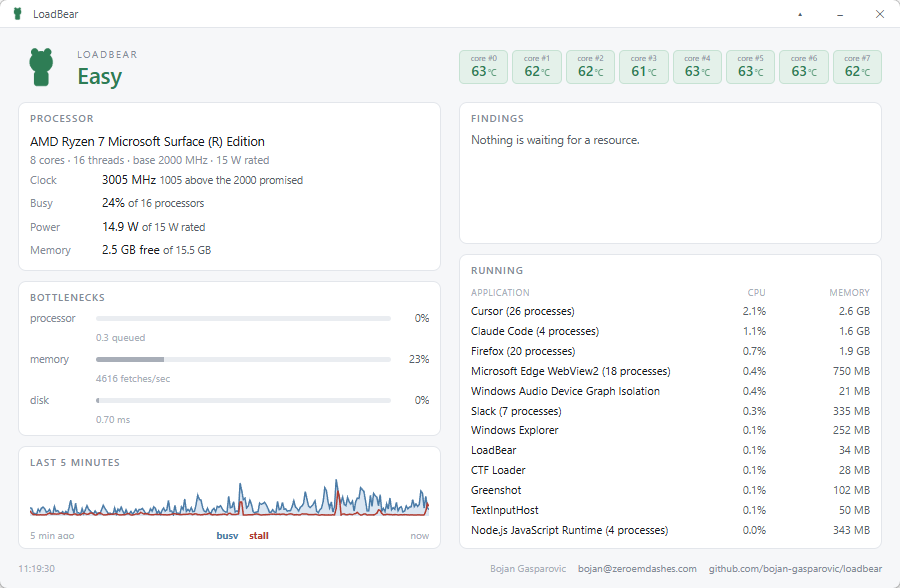The height and width of the screenshot is (588, 900).
Task: Click the bojan@zeroemdashes.com email link
Action: pos(637,568)
